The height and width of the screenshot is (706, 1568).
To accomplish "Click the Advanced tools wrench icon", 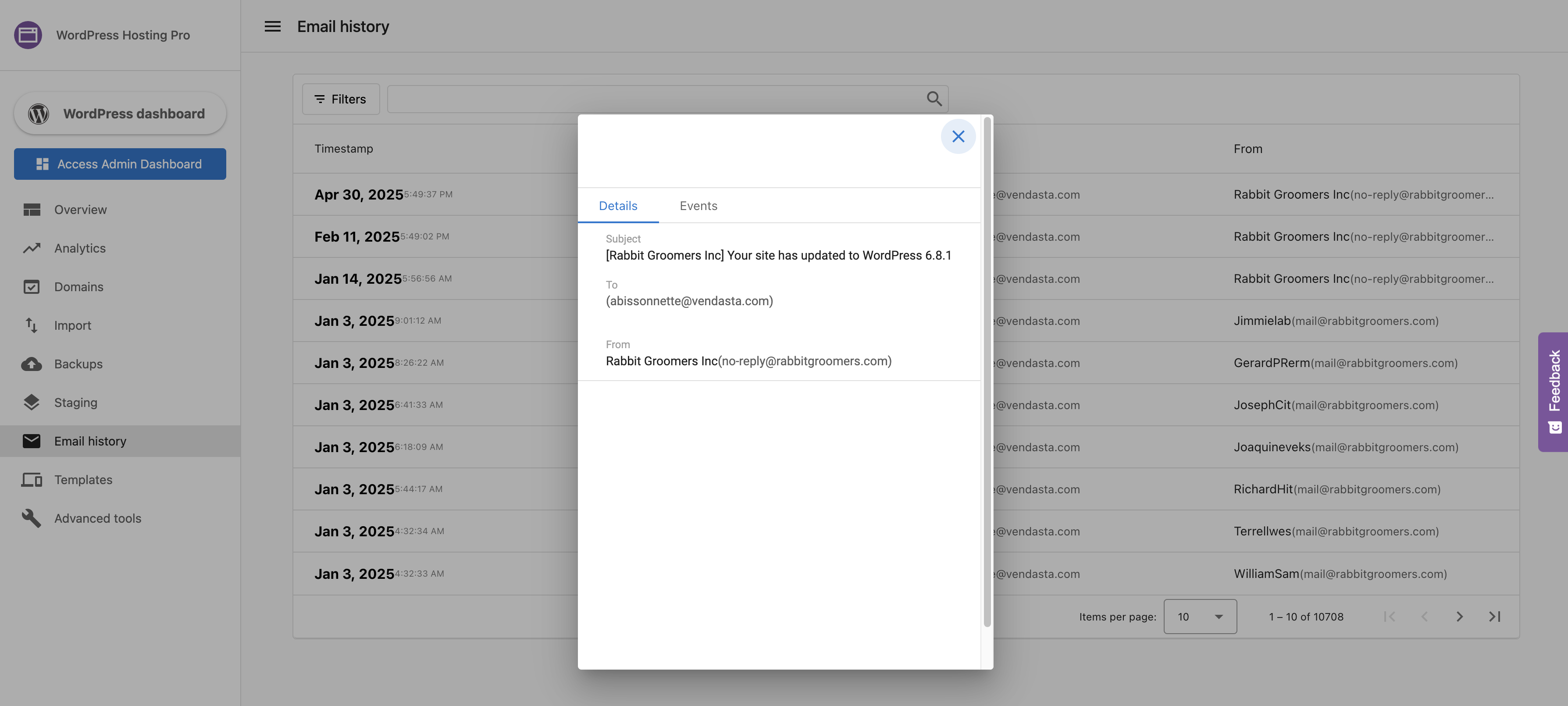I will click(32, 518).
